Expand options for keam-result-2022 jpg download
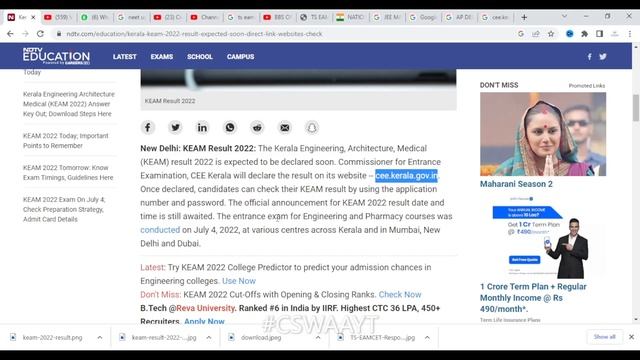The image size is (640, 360). tap(209, 338)
